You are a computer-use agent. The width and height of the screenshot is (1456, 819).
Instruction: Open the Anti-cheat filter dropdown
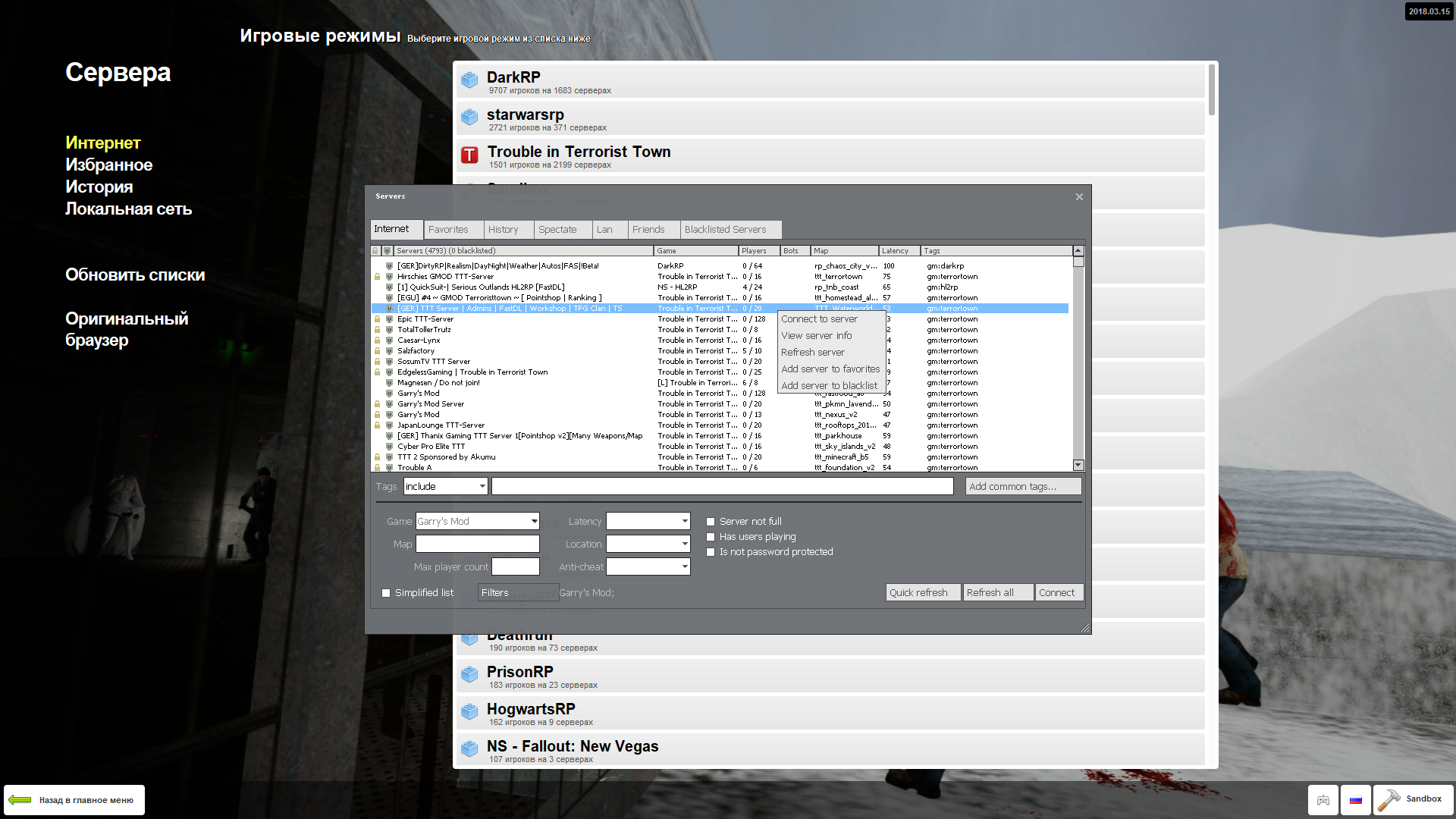(648, 567)
